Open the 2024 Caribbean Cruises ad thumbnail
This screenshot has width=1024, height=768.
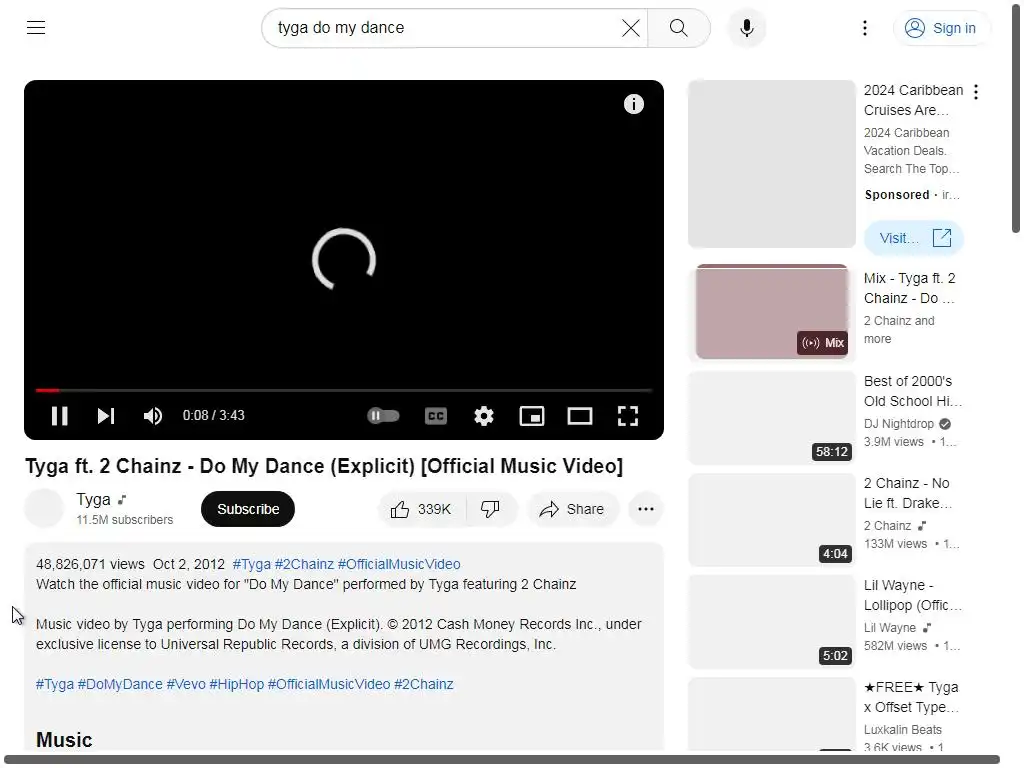click(772, 164)
